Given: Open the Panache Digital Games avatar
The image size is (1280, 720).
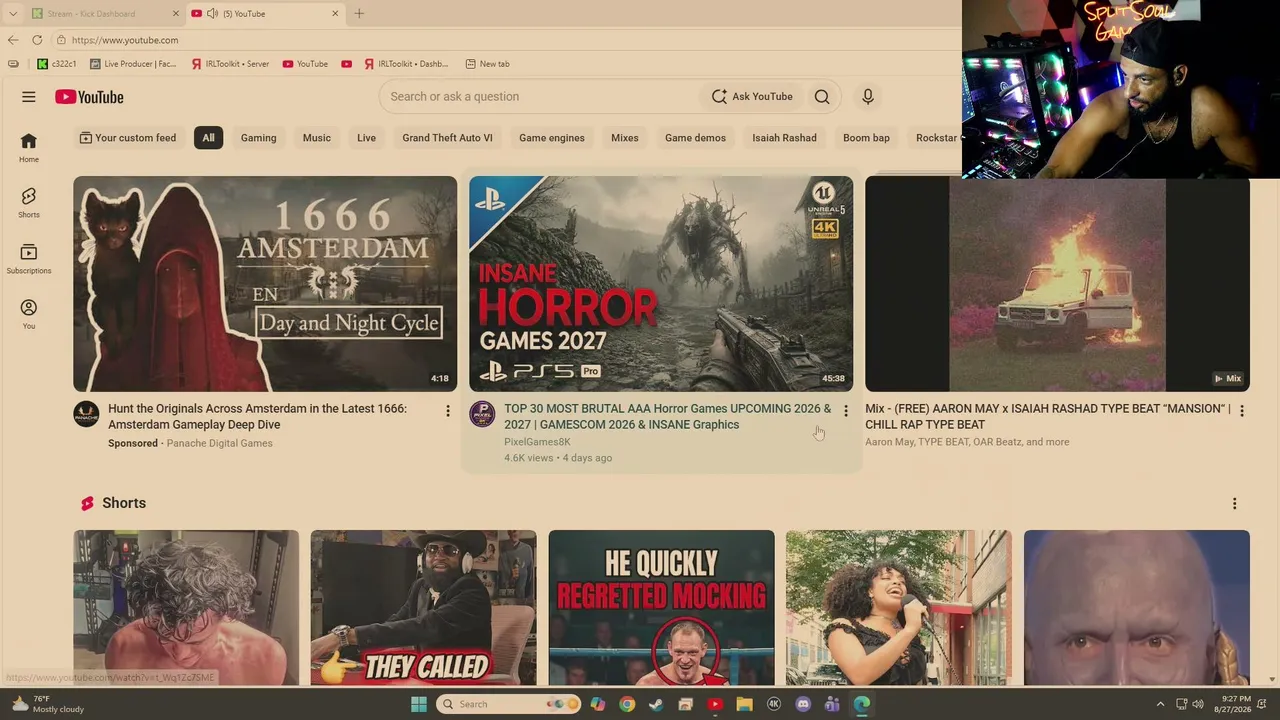Looking at the screenshot, I should point(86,414).
